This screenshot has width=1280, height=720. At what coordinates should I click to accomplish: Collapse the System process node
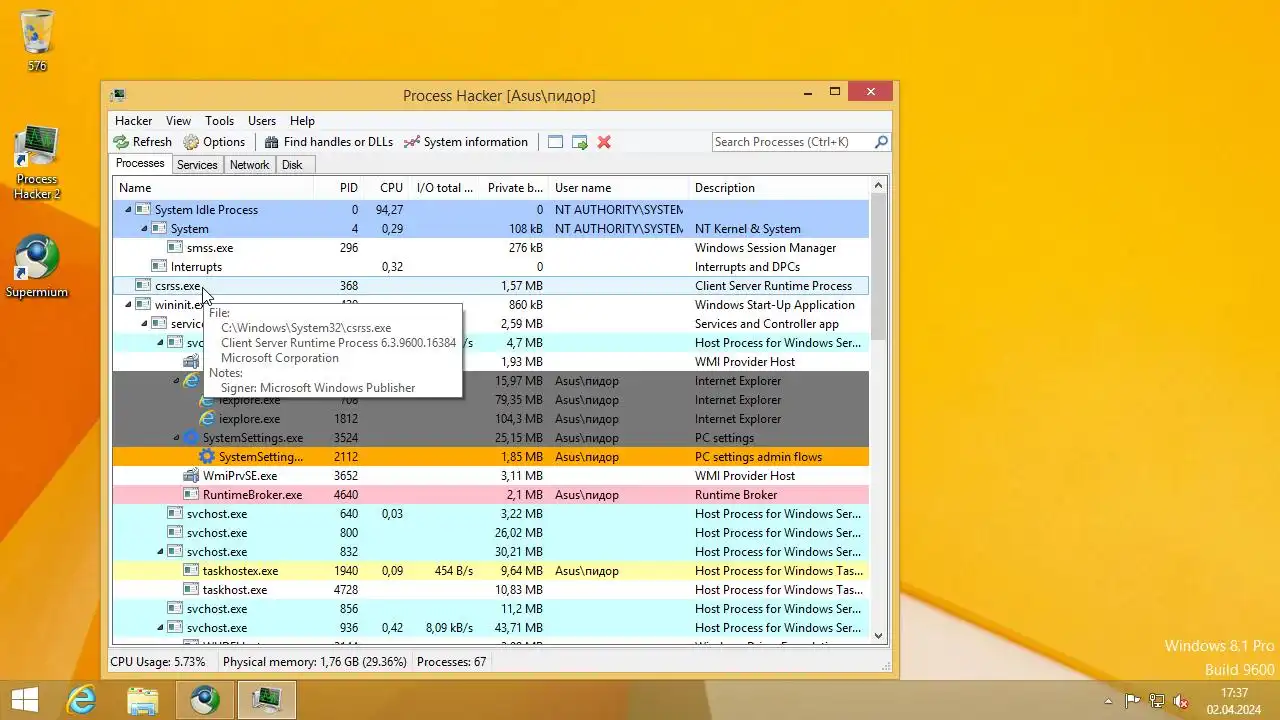[144, 229]
